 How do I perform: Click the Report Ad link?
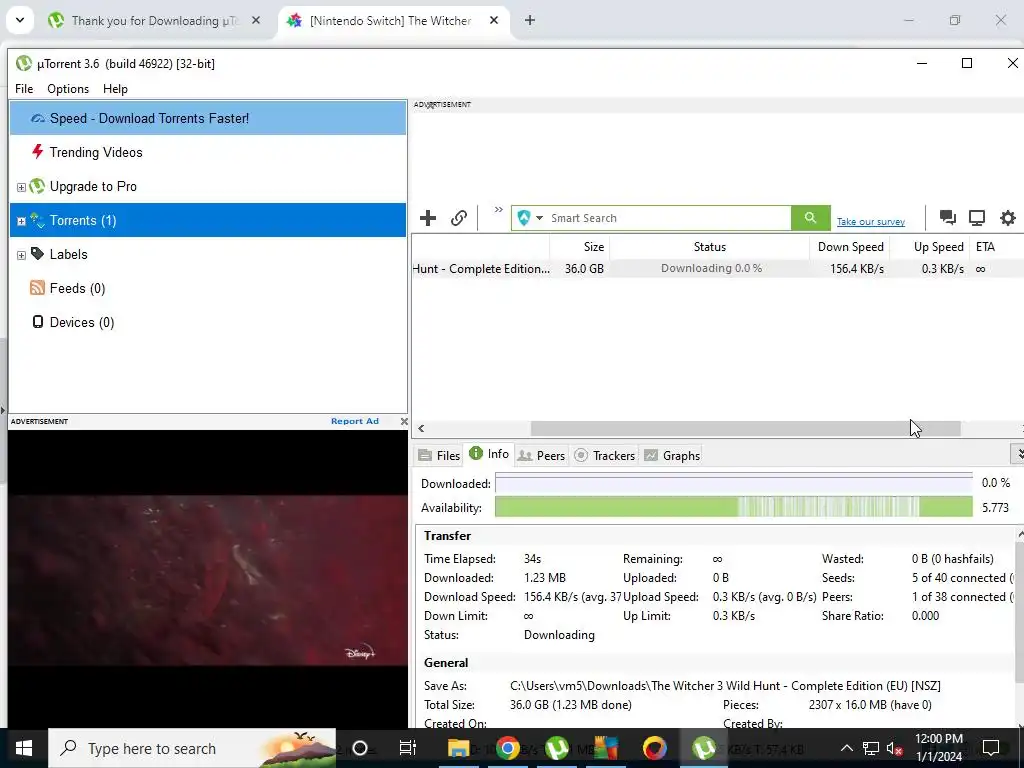(355, 421)
